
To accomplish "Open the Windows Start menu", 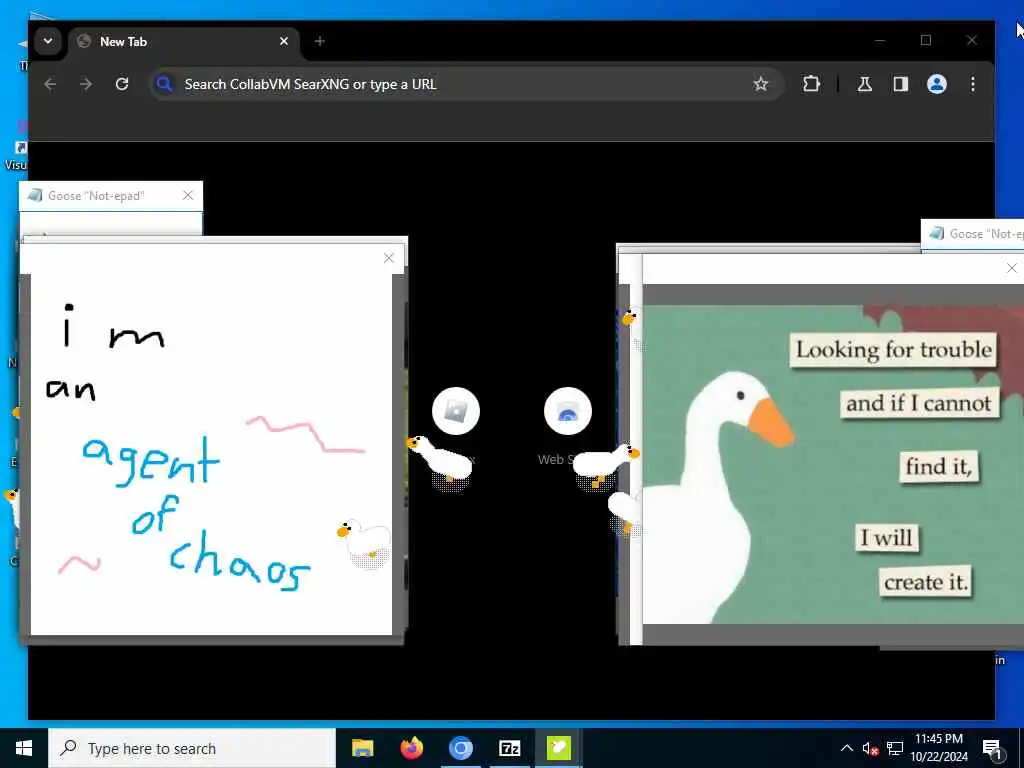I will tap(24, 748).
